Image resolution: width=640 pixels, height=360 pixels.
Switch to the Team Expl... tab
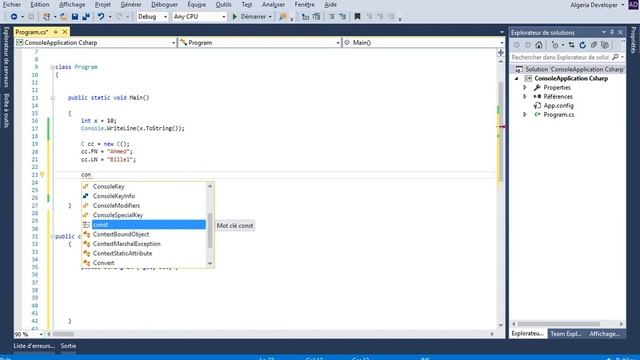click(566, 334)
